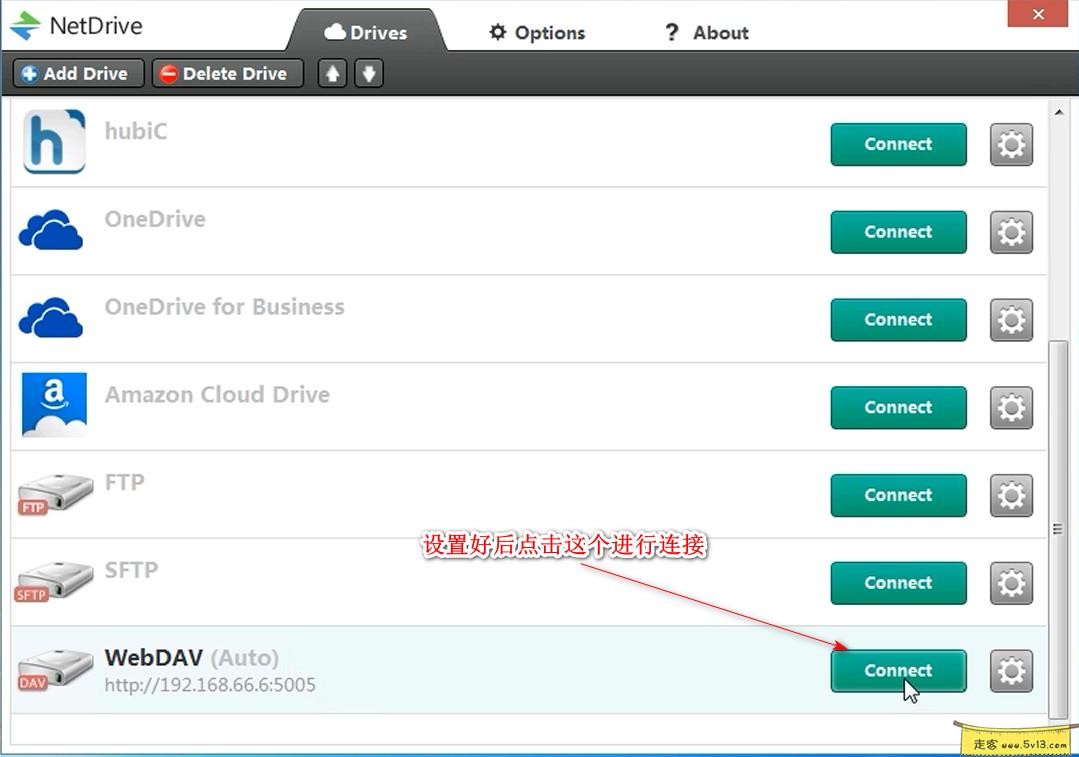Open settings gear for OneDrive
The height and width of the screenshot is (757, 1079).
[x=1011, y=233]
